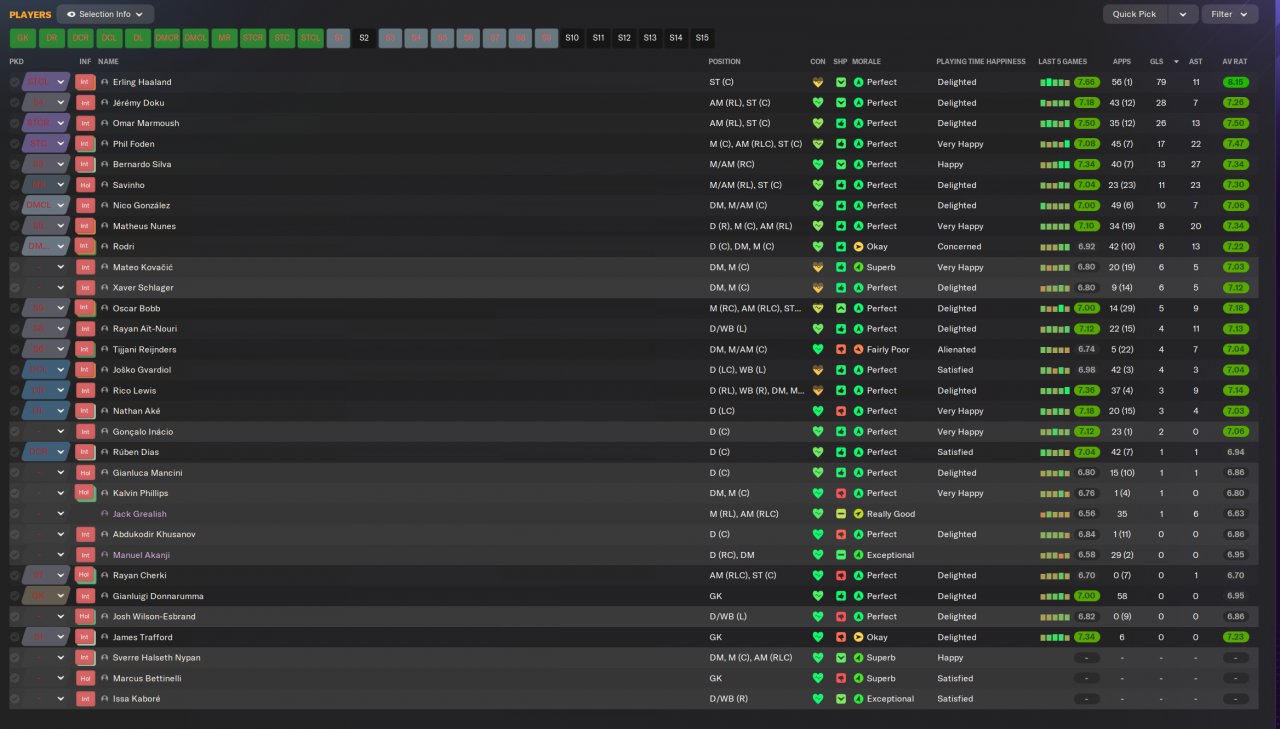Click Mateo Kovačić's condition heart icon
The width and height of the screenshot is (1280, 729).
coord(818,267)
